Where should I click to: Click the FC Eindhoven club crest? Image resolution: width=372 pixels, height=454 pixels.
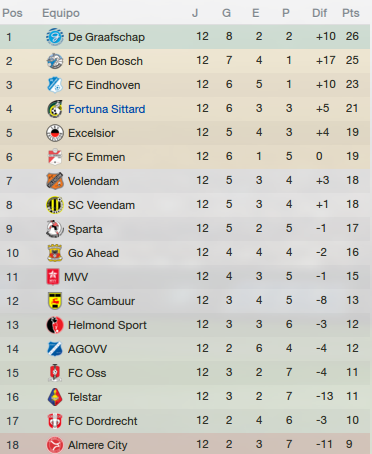click(55, 85)
